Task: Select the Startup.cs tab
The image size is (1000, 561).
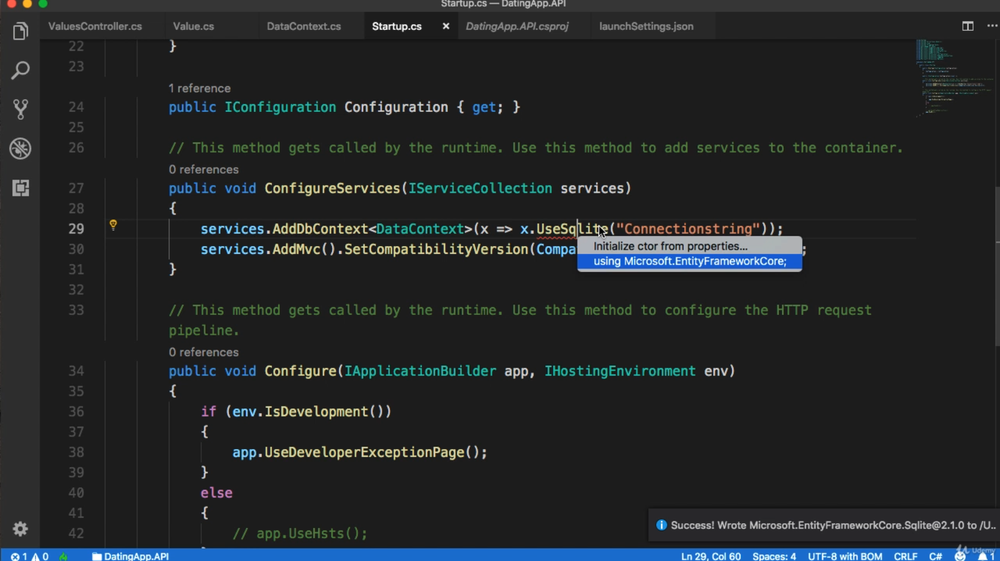Action: 397,26
